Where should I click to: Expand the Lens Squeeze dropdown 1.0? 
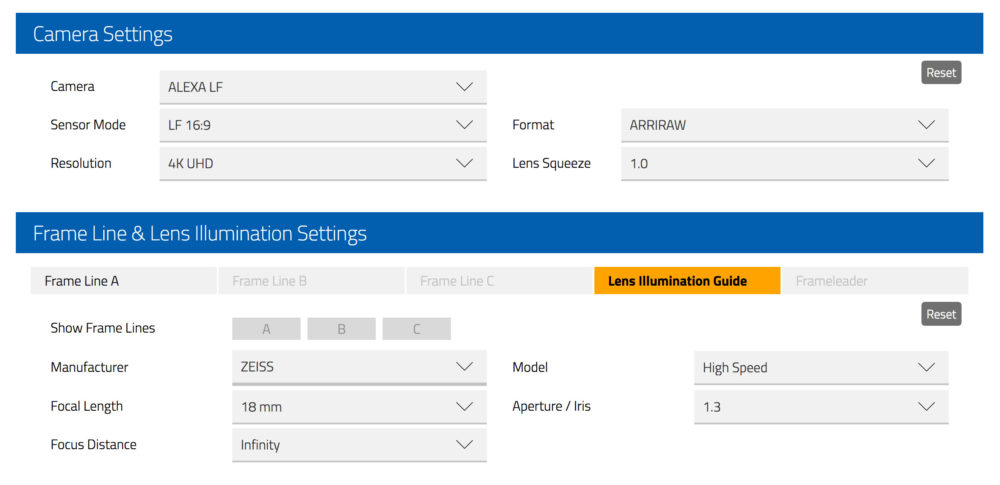(x=784, y=163)
